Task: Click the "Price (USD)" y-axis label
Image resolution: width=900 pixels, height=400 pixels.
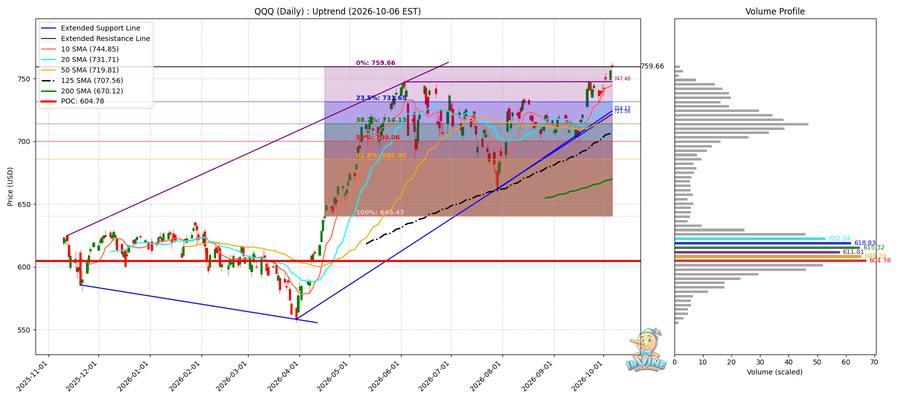Action: click(10, 187)
